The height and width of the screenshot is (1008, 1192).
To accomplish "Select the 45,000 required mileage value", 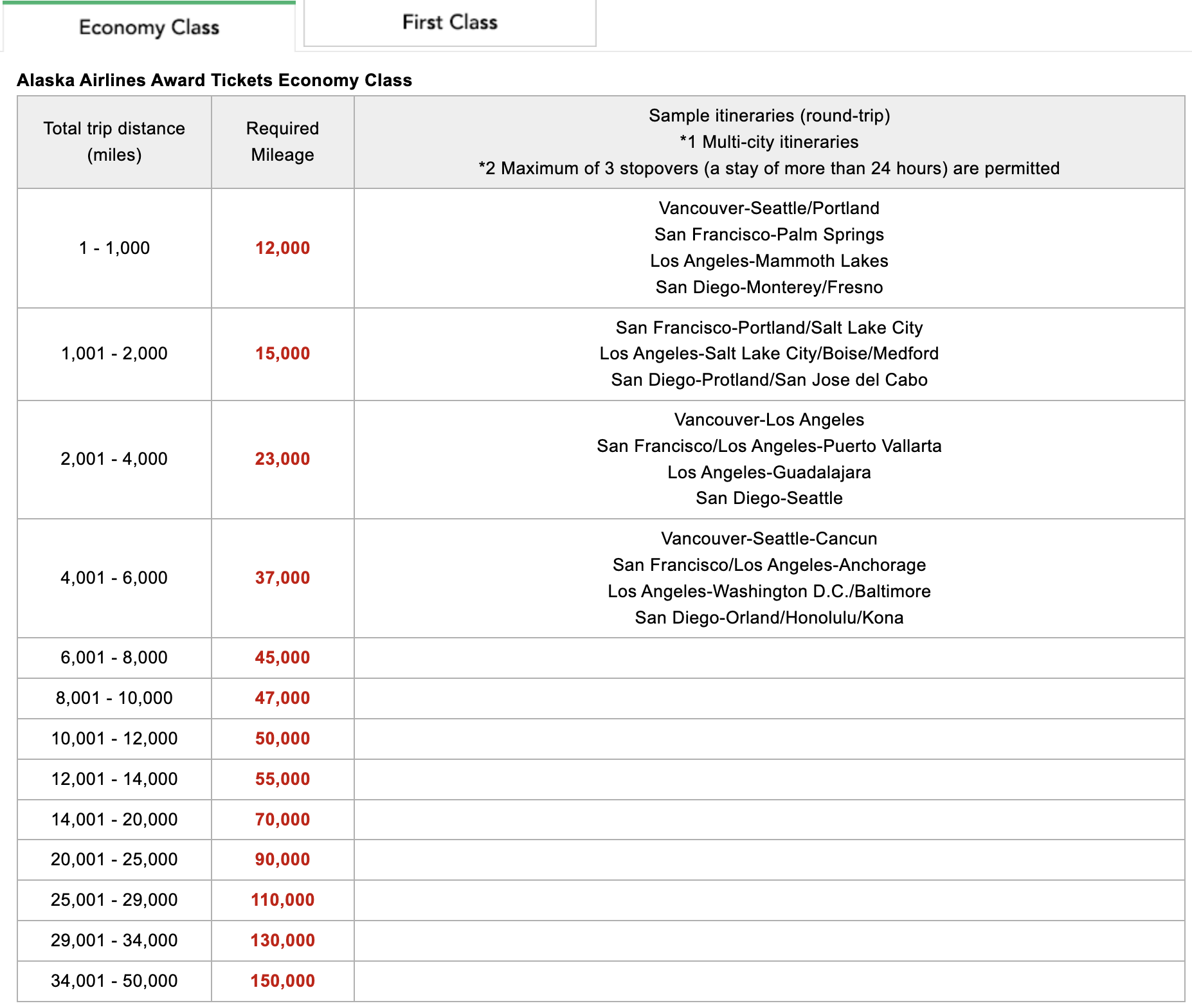I will [x=282, y=658].
